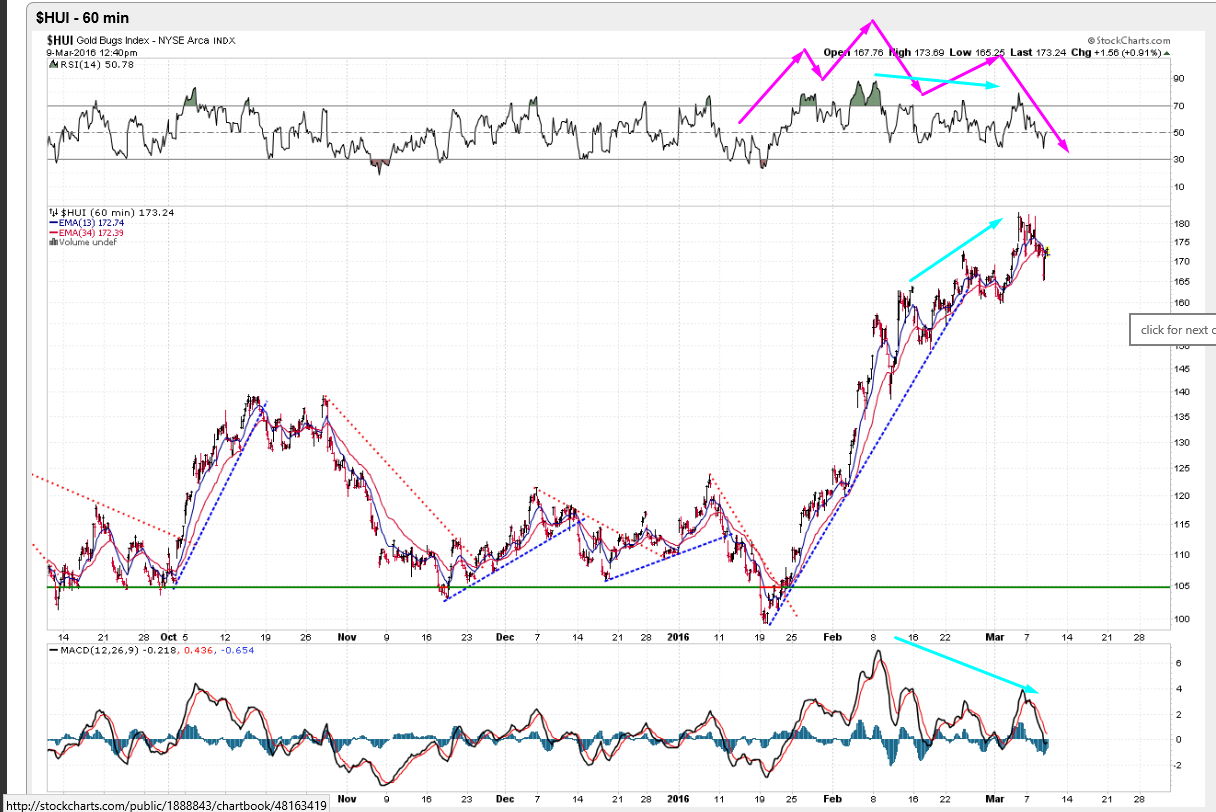The width and height of the screenshot is (1216, 812).
Task: Click the "MACD(12,26,9)" indicator label
Action: coord(100,649)
